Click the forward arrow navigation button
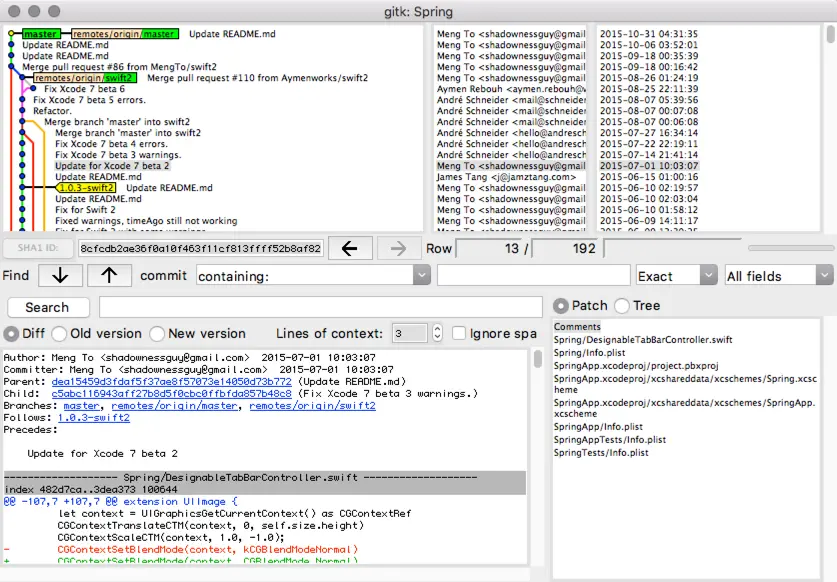 398,248
